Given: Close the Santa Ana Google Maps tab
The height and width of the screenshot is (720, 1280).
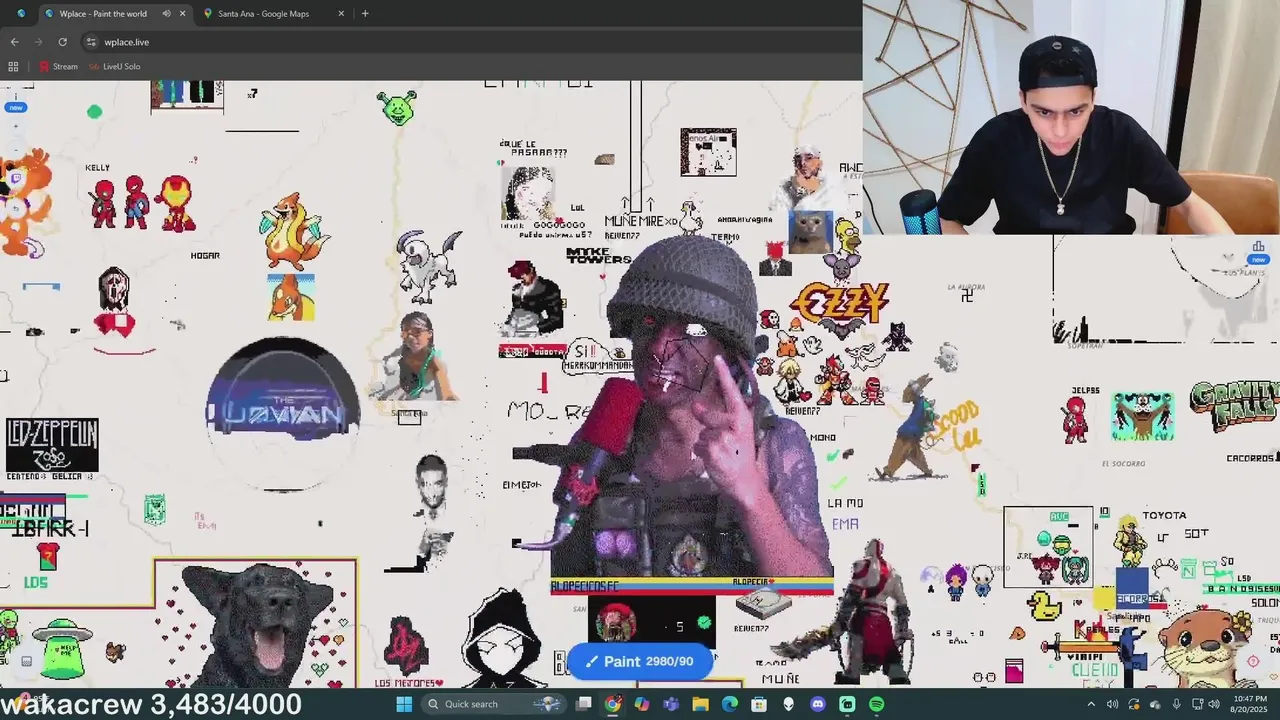Looking at the screenshot, I should (x=341, y=14).
